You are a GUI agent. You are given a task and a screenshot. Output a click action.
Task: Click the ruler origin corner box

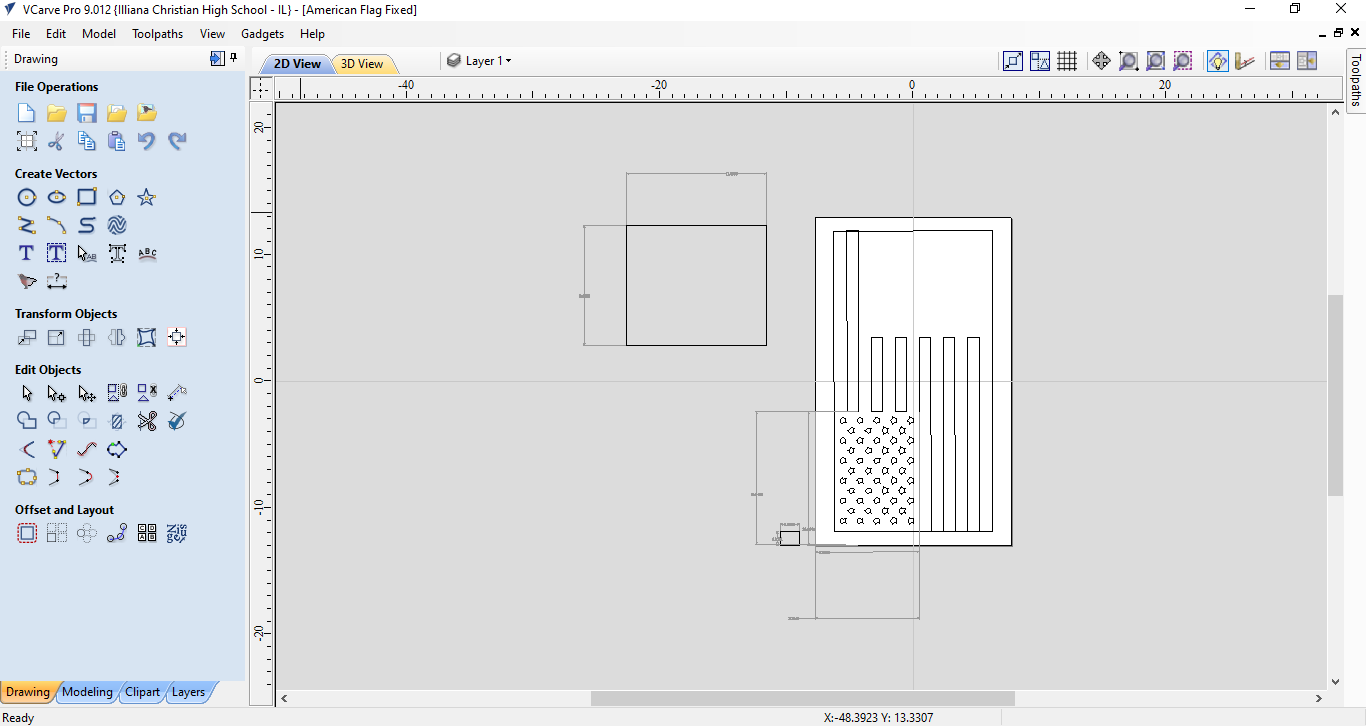pyautogui.click(x=261, y=89)
